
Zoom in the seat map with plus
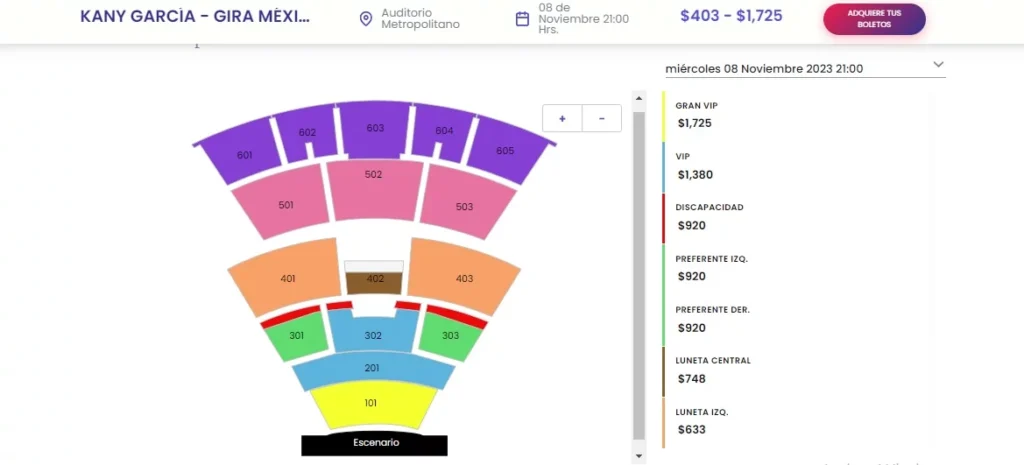pyautogui.click(x=562, y=118)
